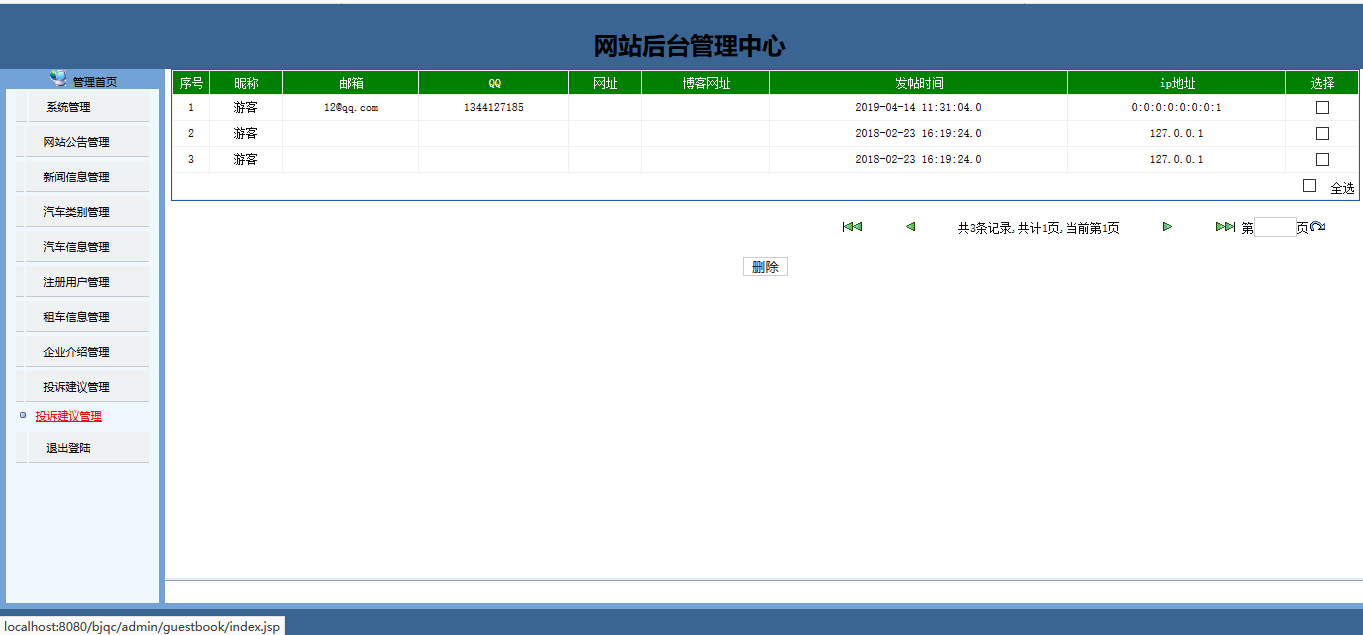Click row 2 timestamp 2018-02-23 16:19:24.0
This screenshot has width=1363, height=635.
919,133
